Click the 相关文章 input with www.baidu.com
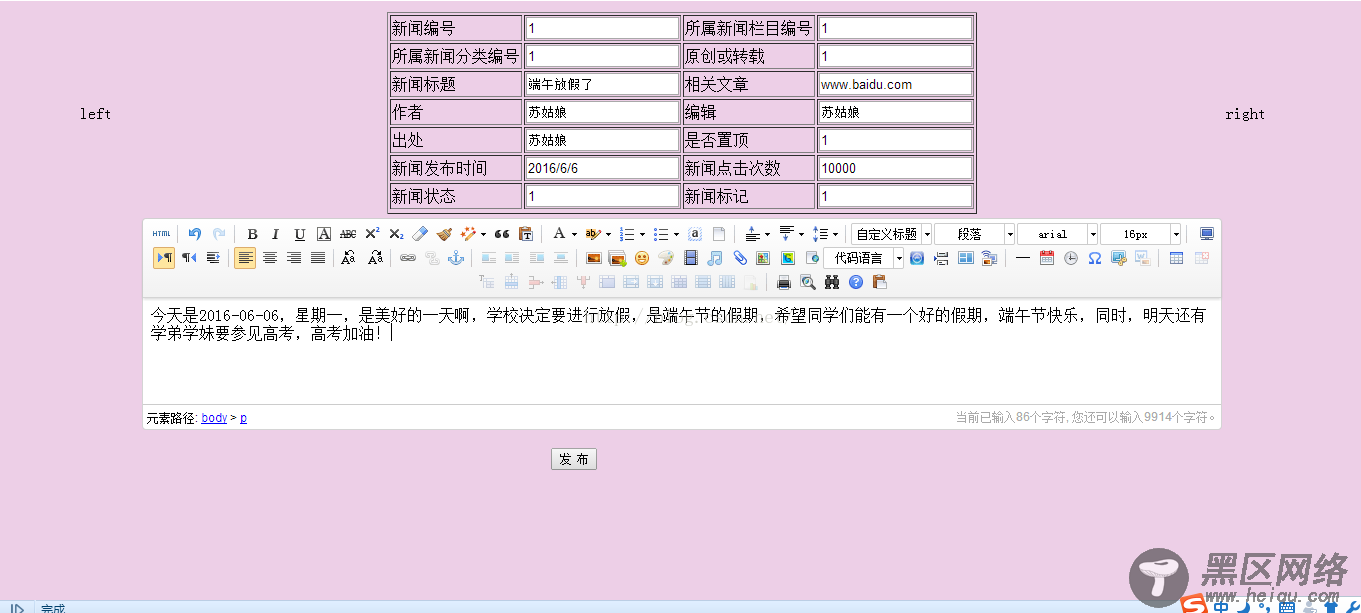Screen dimensions: 1361x613 (895, 84)
